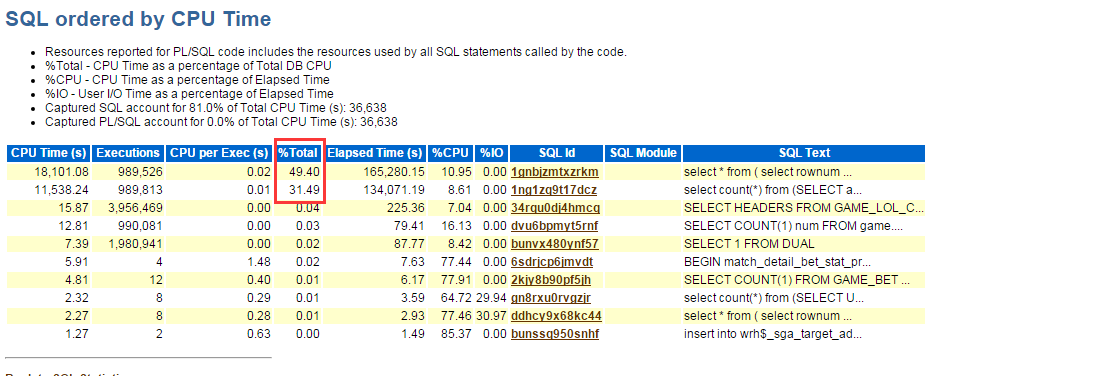Select elapsed time value 134,071.19

click(x=395, y=190)
